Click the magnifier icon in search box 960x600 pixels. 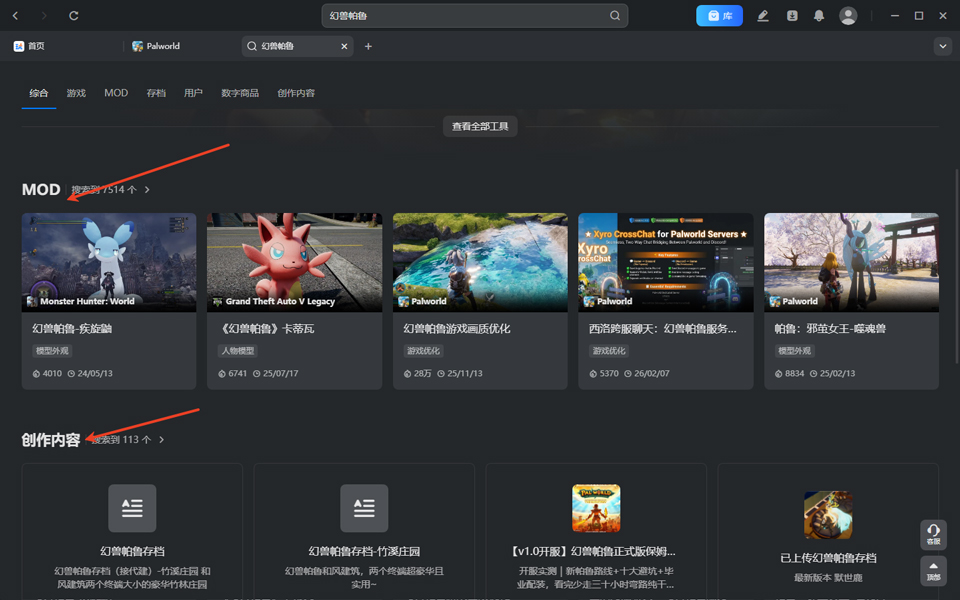point(615,16)
